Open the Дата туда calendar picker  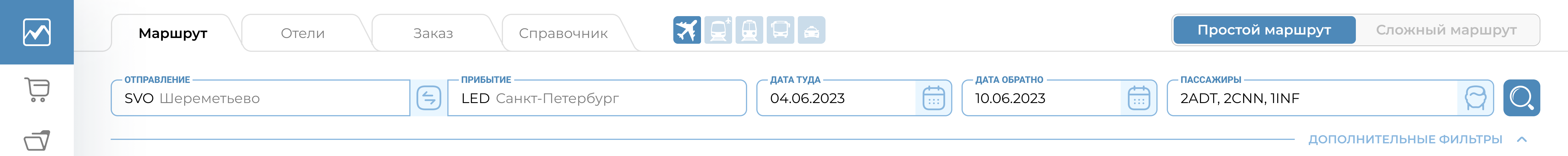click(x=933, y=98)
